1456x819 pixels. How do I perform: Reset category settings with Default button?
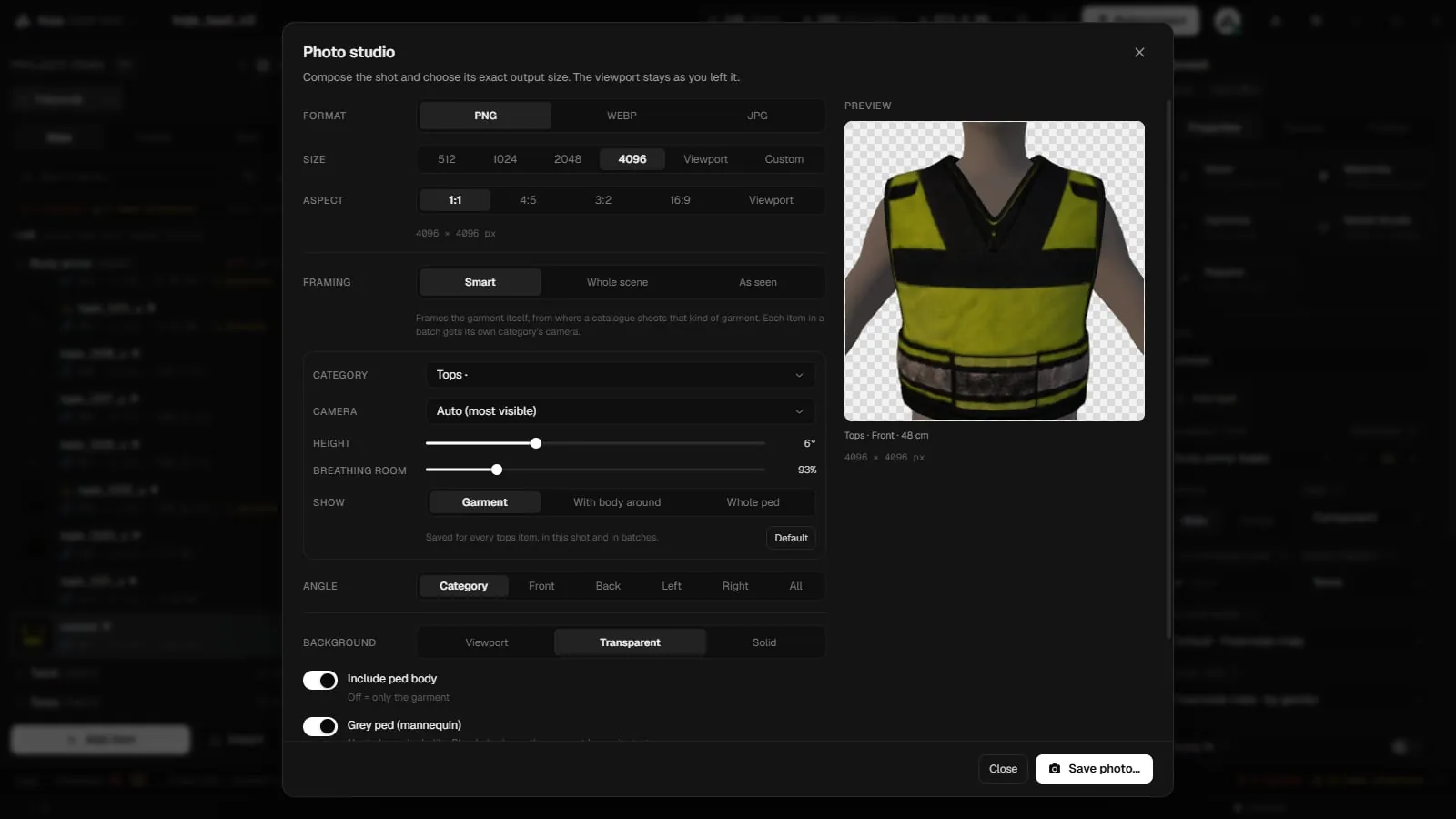[x=791, y=538]
